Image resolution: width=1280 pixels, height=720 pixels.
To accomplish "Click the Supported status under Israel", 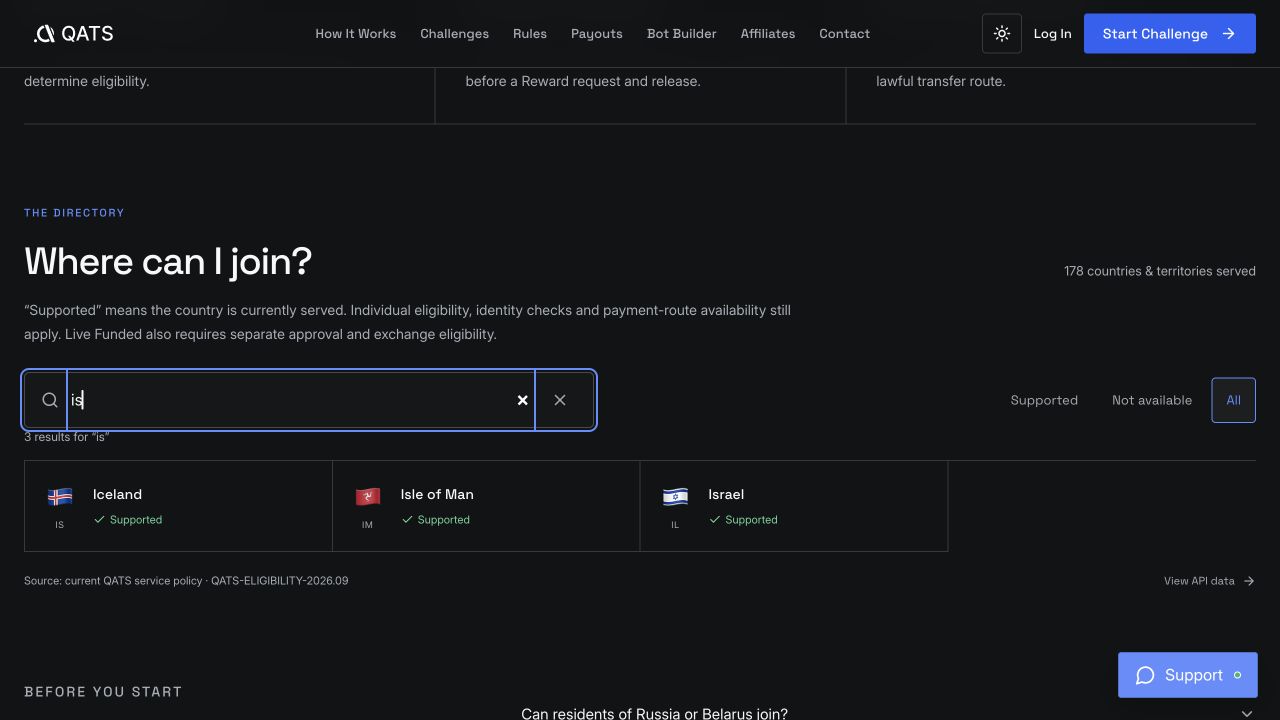I will pos(743,520).
